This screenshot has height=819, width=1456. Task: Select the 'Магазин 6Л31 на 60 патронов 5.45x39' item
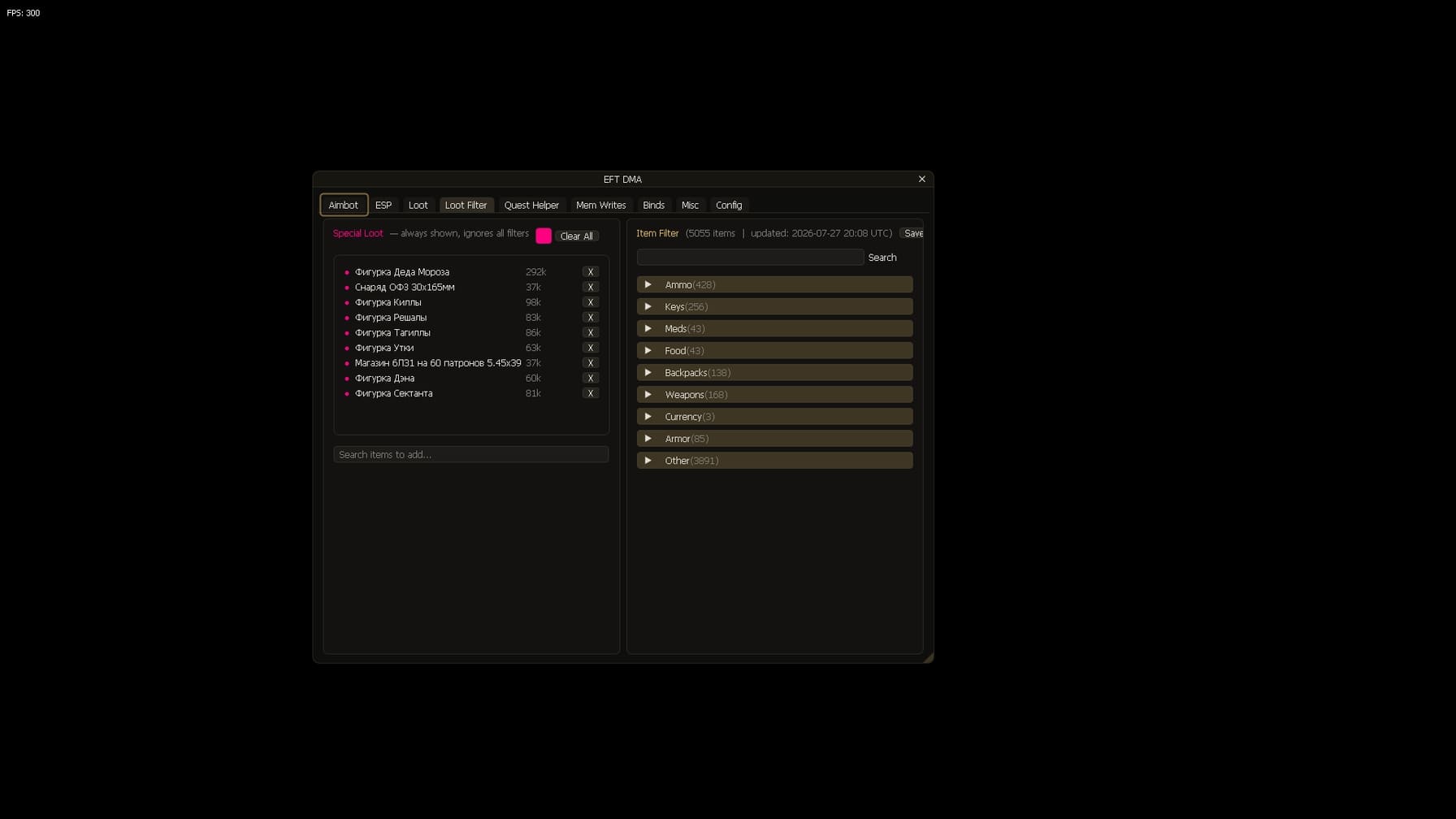coord(438,363)
